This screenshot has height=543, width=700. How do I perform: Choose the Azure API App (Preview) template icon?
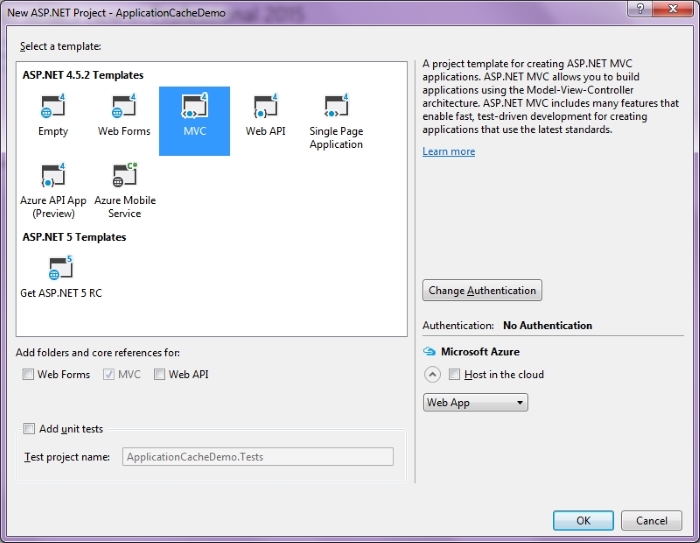pyautogui.click(x=53, y=175)
